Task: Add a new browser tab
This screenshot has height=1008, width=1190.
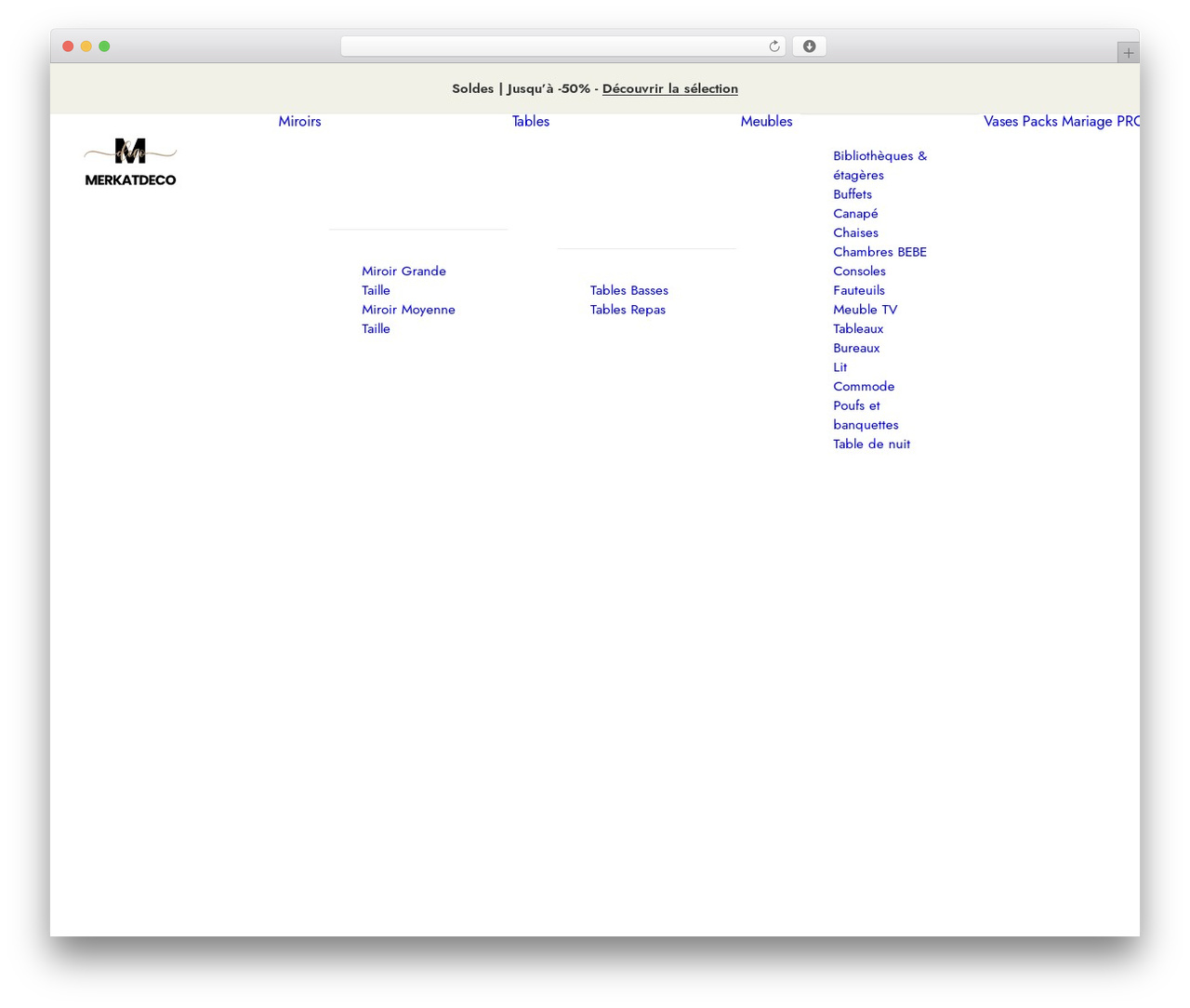Action: click(x=1128, y=53)
